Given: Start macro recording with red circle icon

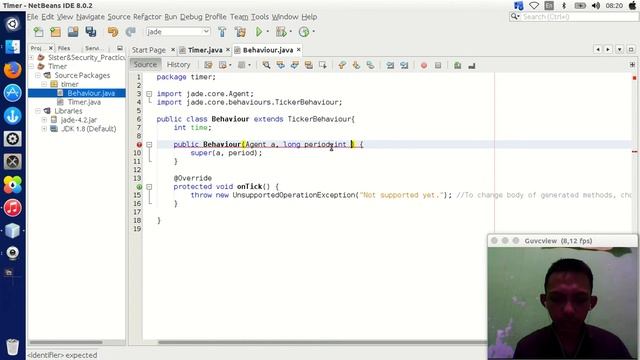Looking at the screenshot, I should point(424,65).
